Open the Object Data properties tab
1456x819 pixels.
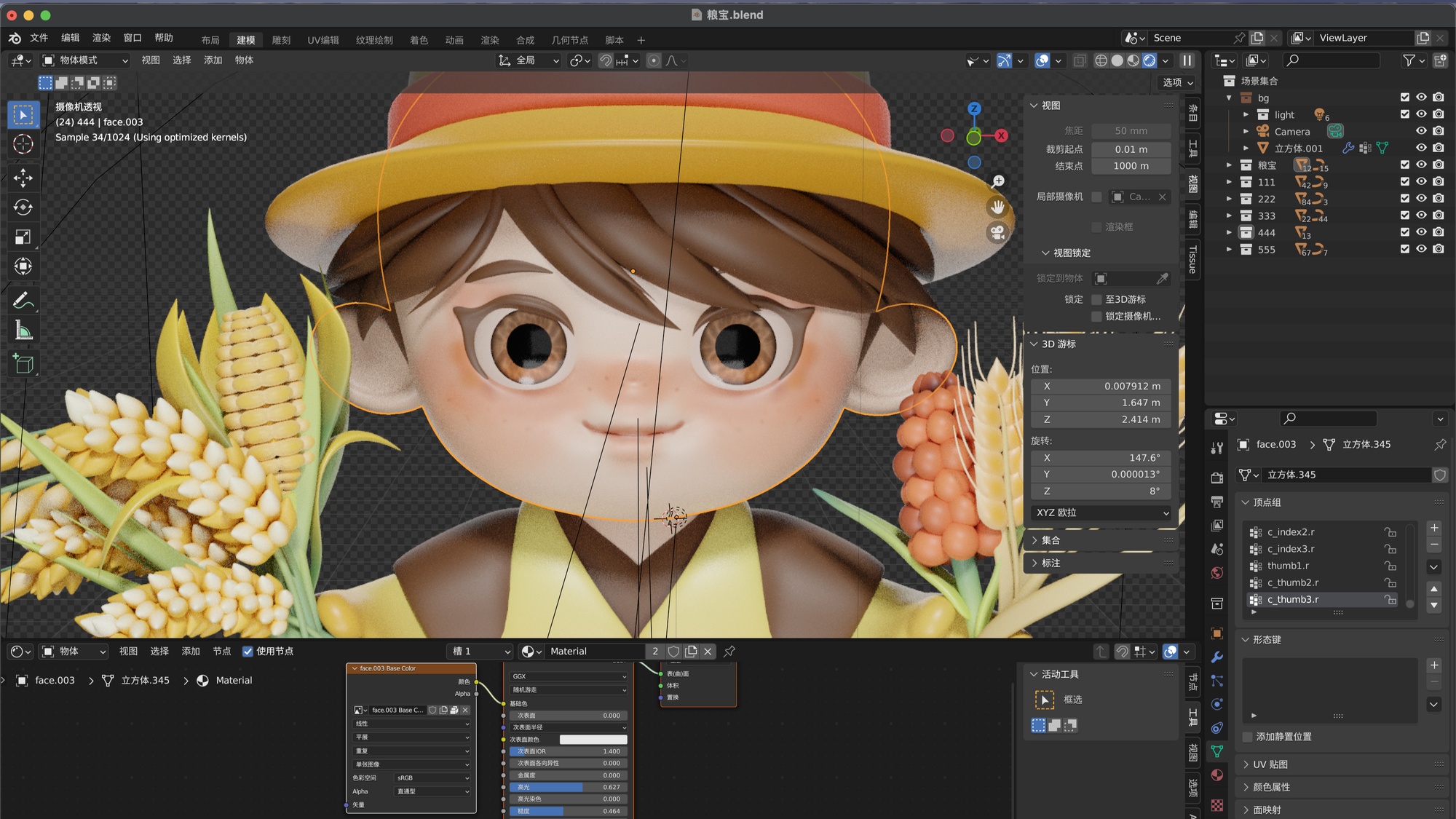[x=1216, y=751]
